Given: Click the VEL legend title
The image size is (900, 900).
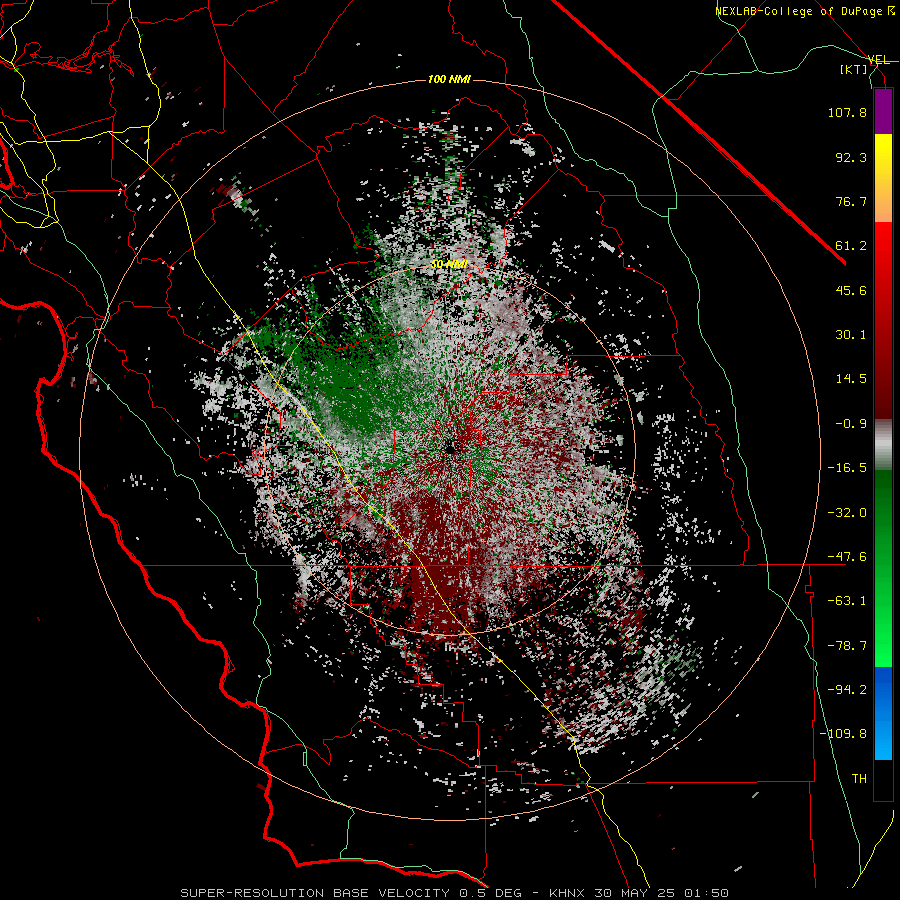Looking at the screenshot, I should point(878,60).
